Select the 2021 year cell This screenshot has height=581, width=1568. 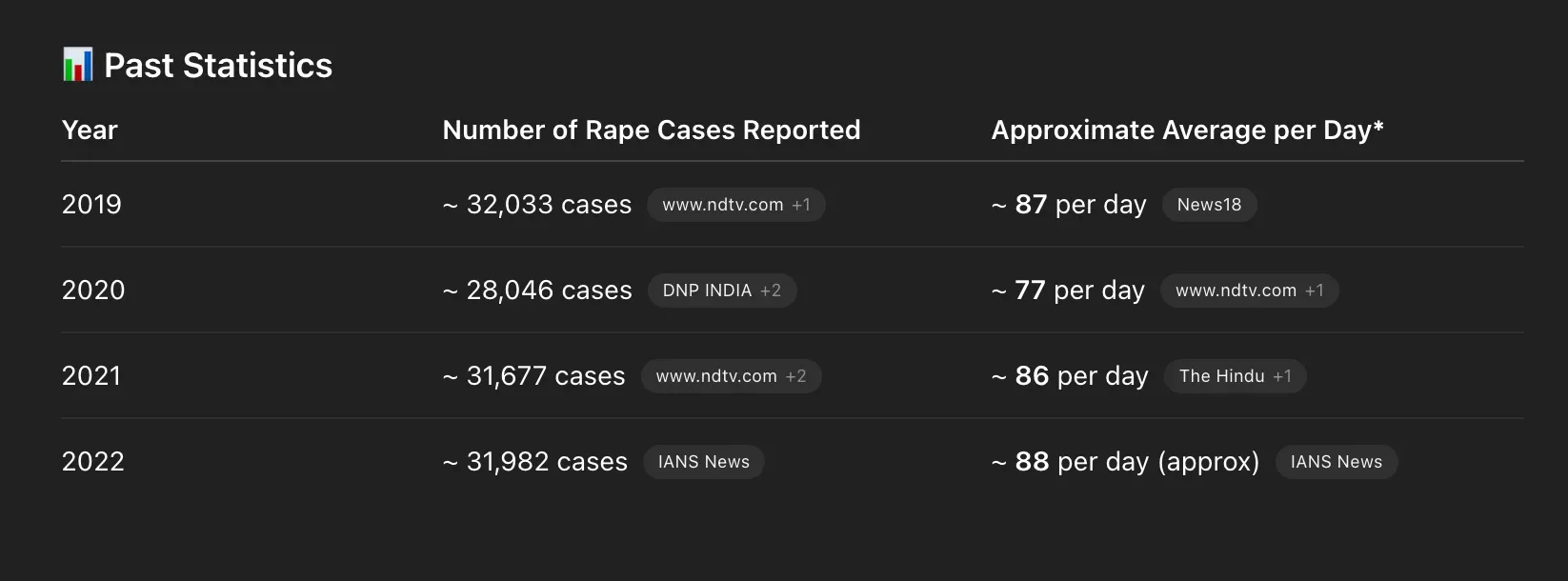[x=91, y=376]
